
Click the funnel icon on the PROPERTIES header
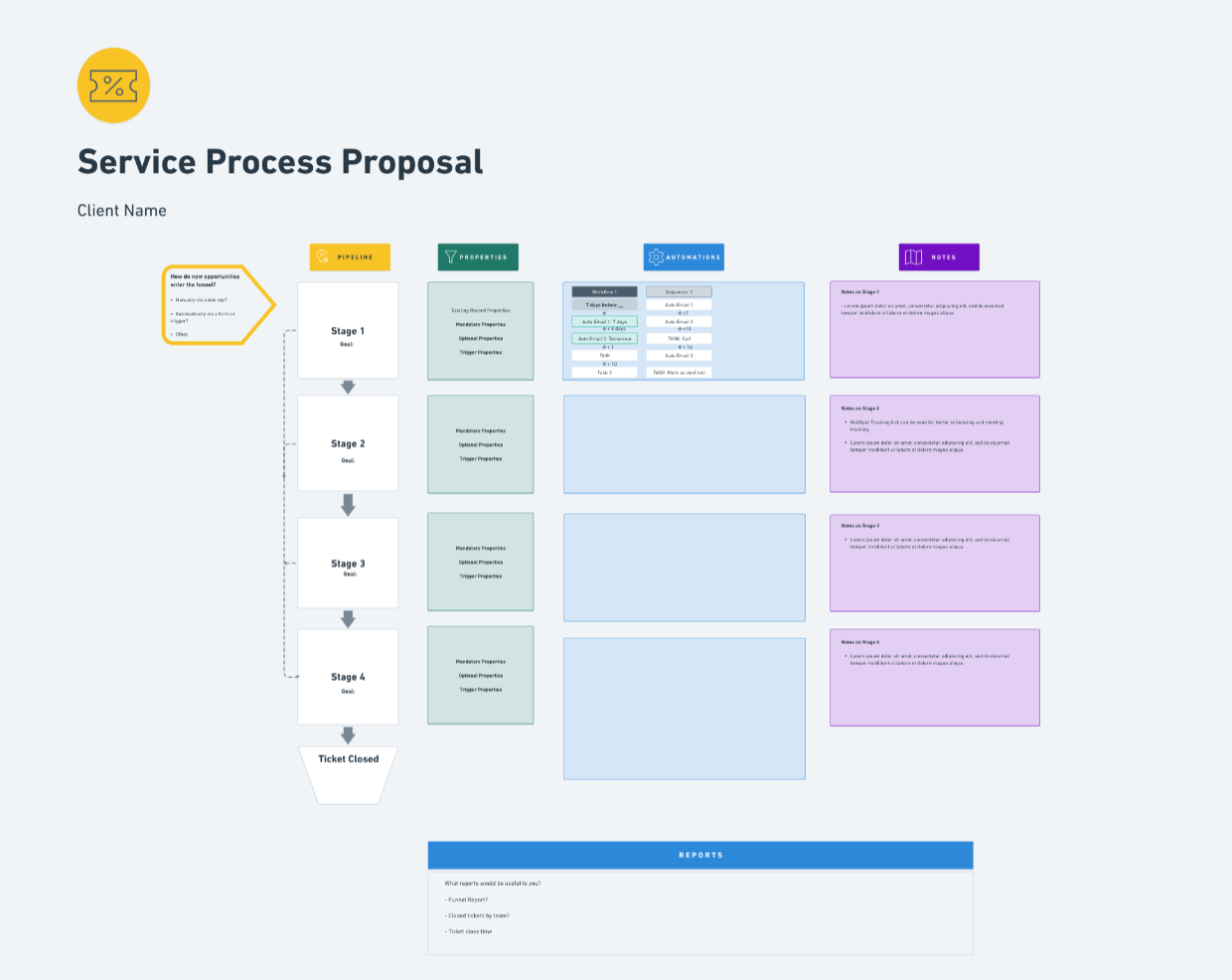(x=449, y=256)
